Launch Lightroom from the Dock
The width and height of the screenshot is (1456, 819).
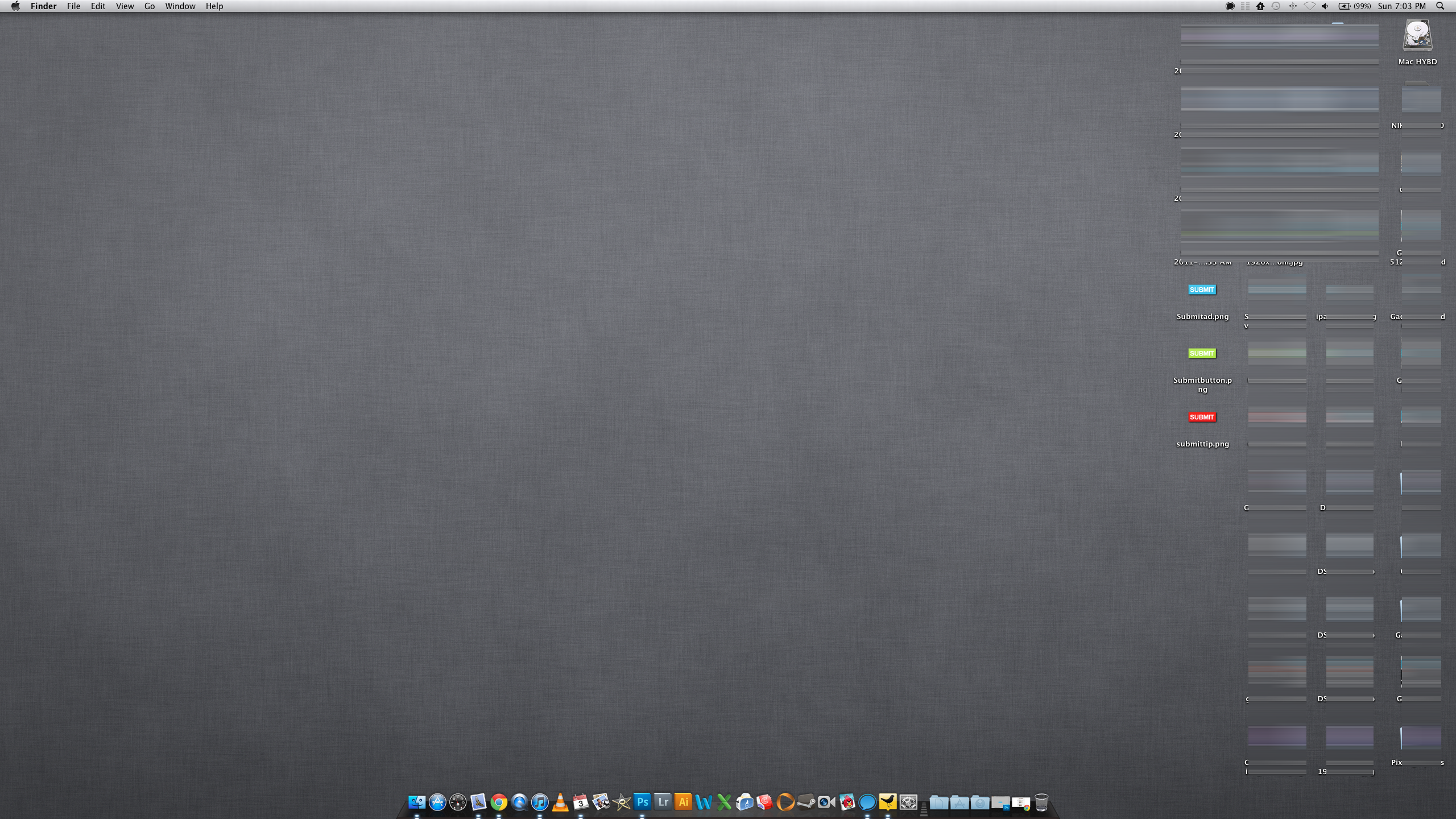coord(663,802)
